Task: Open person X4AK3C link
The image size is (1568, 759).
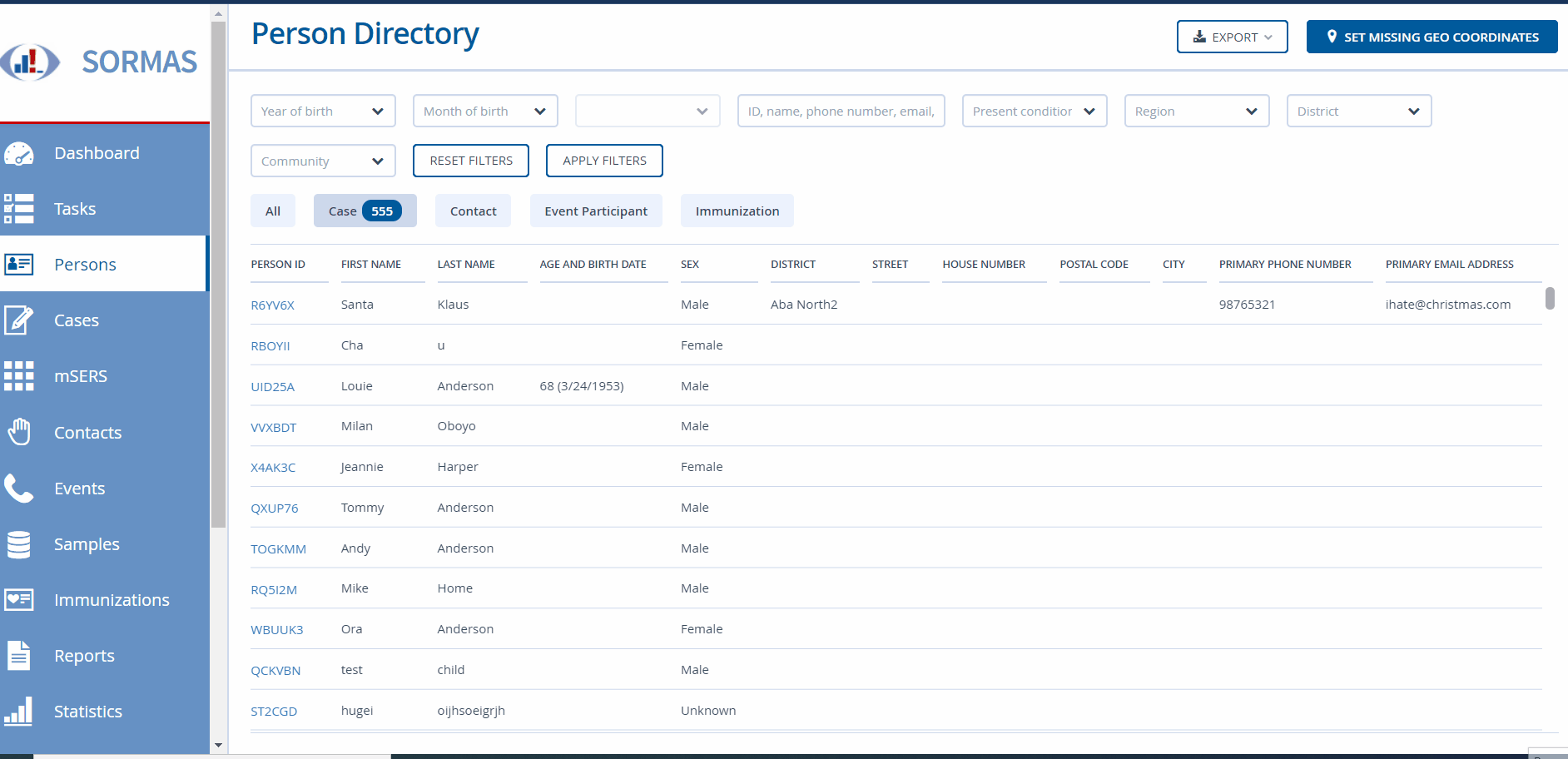Action: [273, 468]
